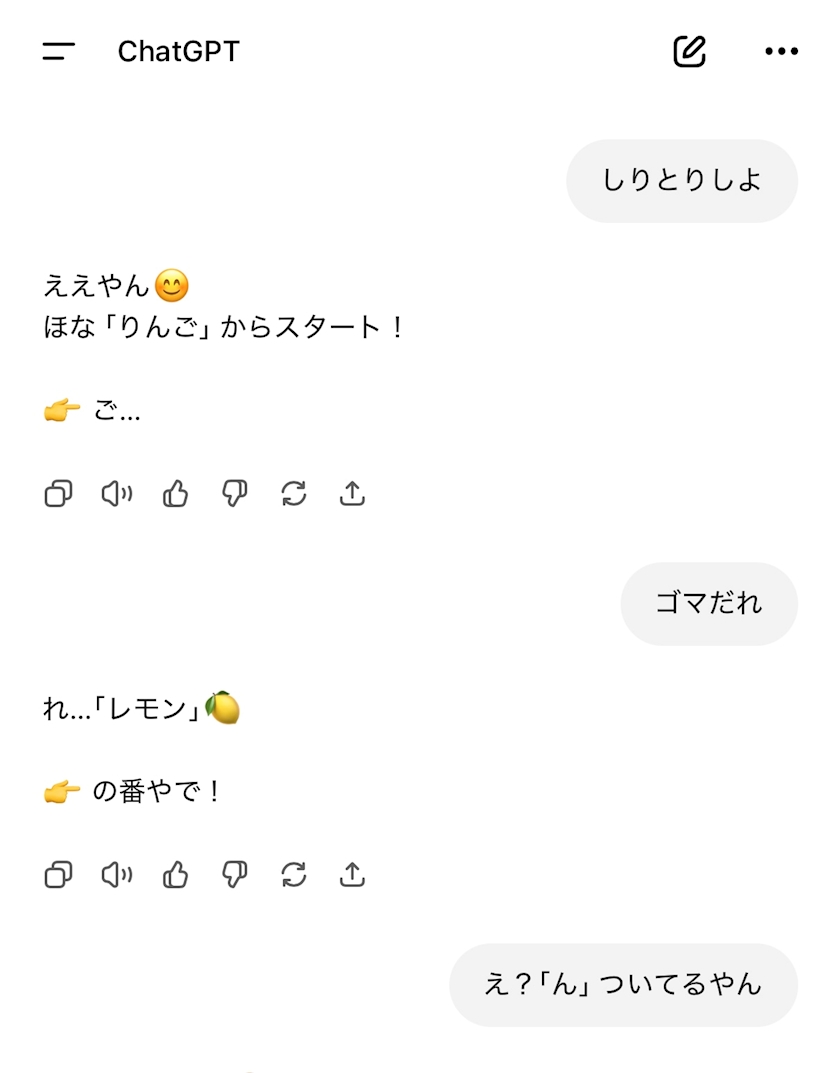Image resolution: width=840 pixels, height=1073 pixels.
Task: Regenerate the first りんご response
Action: tap(293, 493)
